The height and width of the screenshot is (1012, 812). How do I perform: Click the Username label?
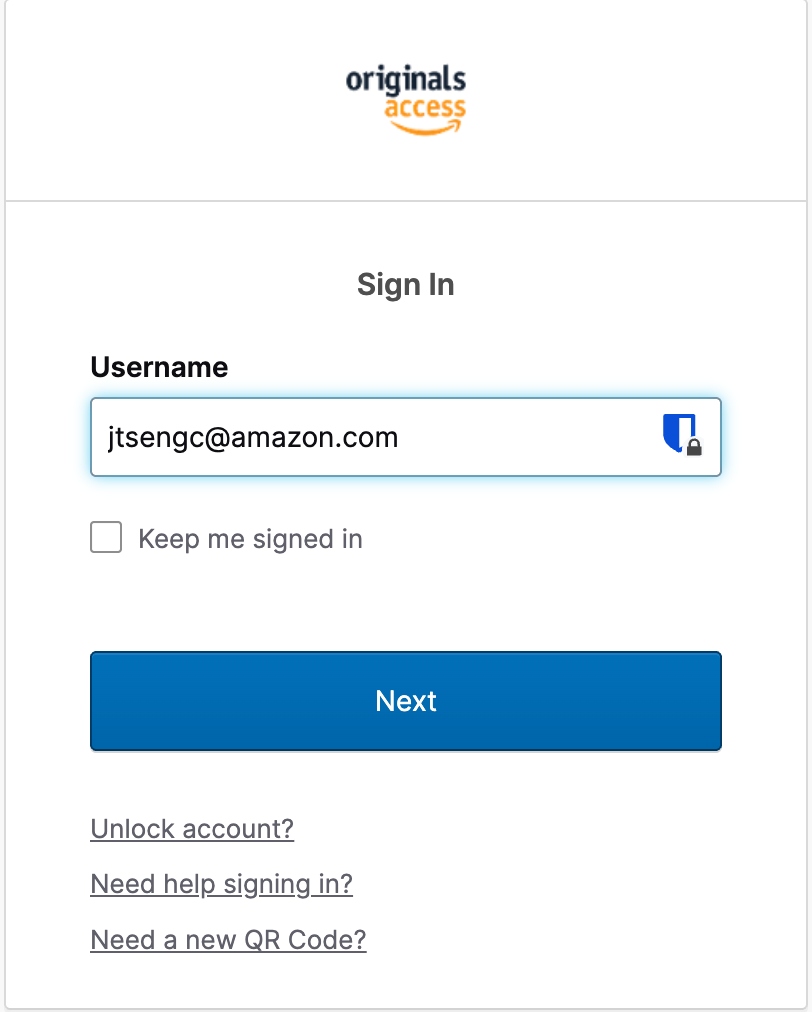coord(159,367)
